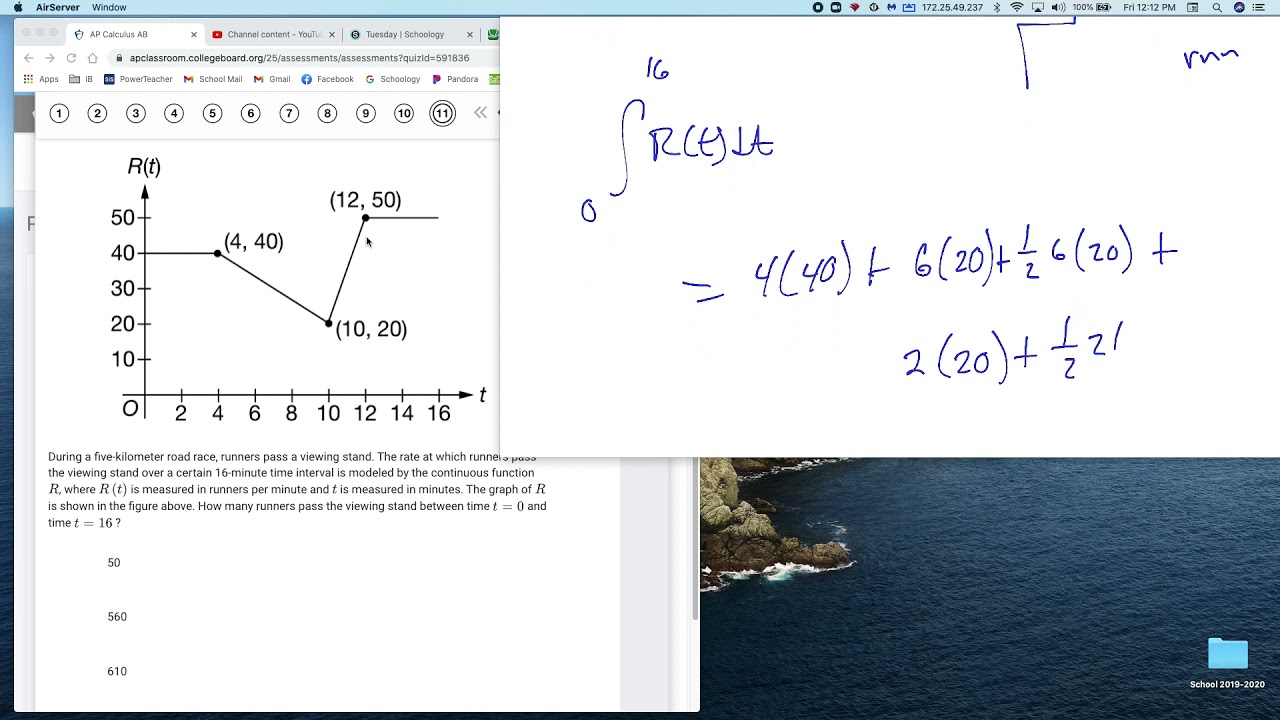Go to question 6
The width and height of the screenshot is (1280, 720).
(x=251, y=113)
